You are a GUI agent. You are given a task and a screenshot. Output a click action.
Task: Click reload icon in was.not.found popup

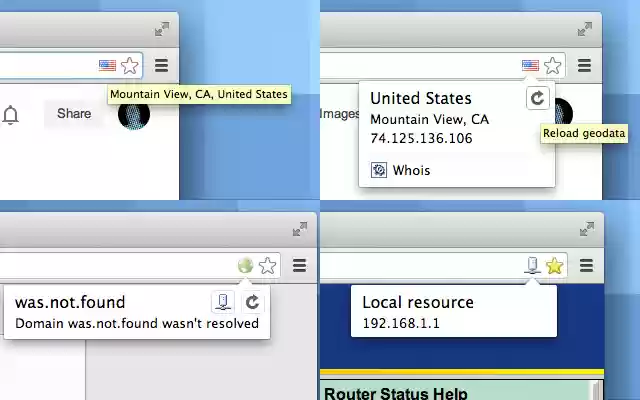click(252, 302)
